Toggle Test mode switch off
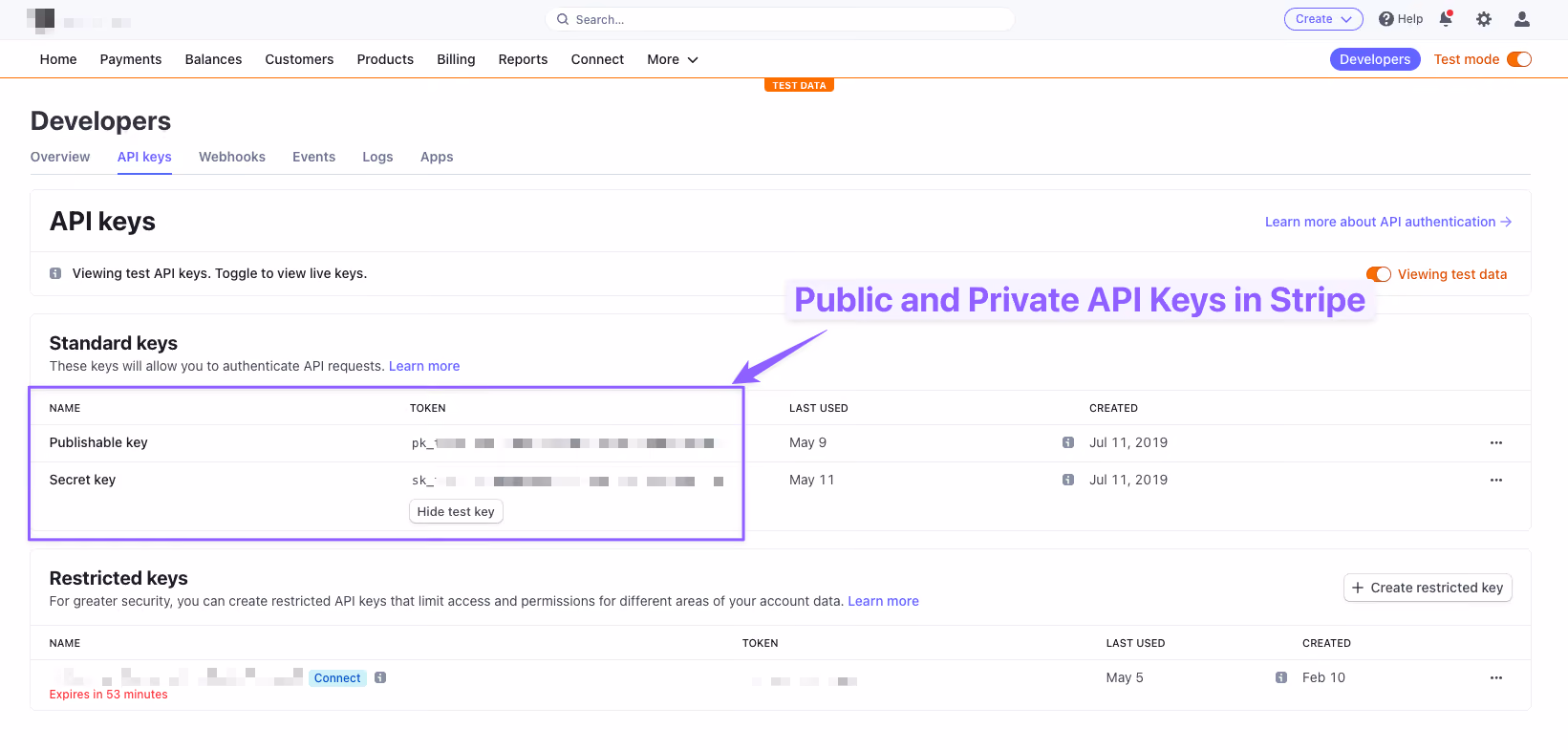 [1519, 59]
